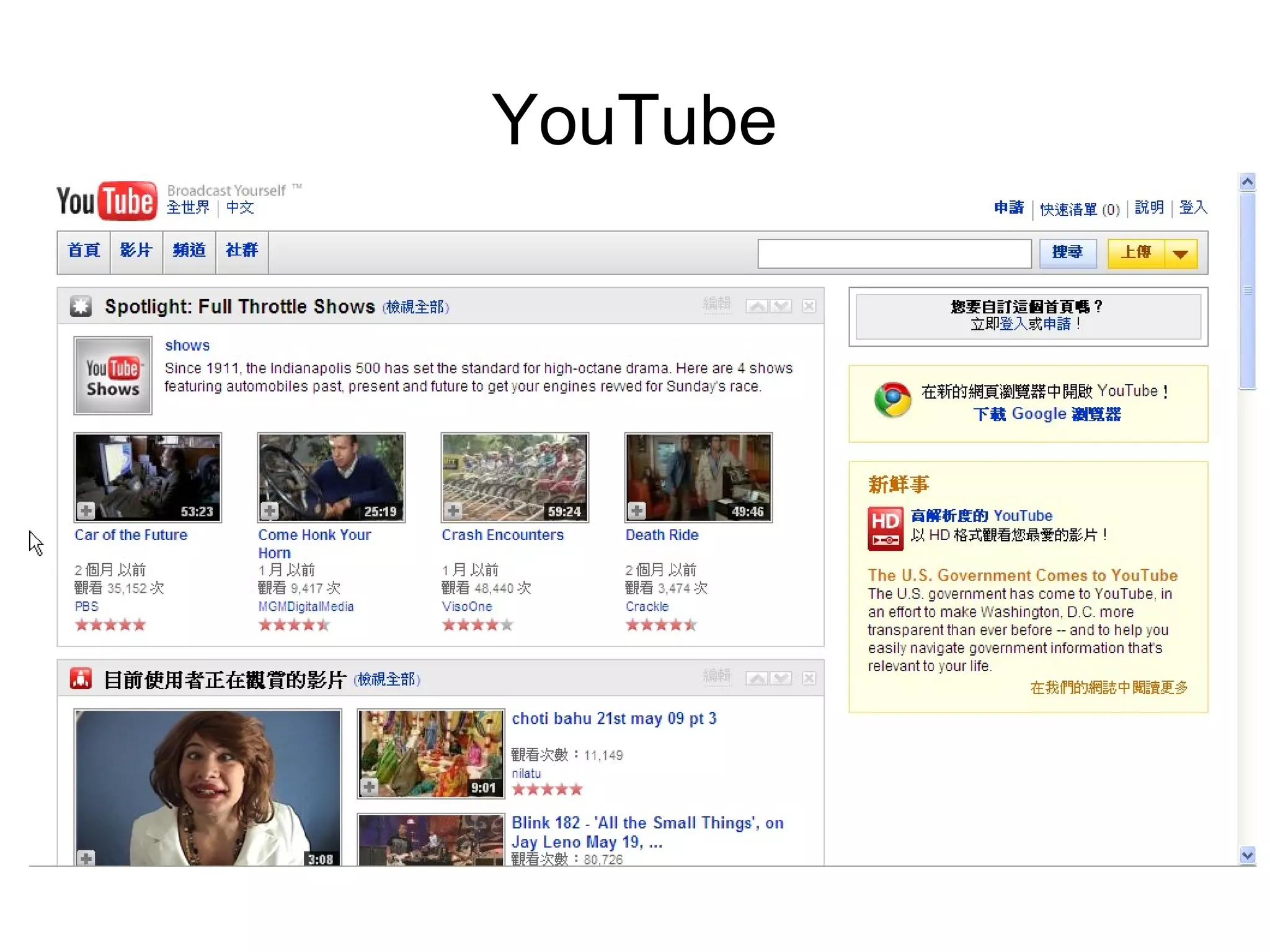The image size is (1270, 952).
Task: Click the Google Chrome browser icon
Action: (892, 400)
